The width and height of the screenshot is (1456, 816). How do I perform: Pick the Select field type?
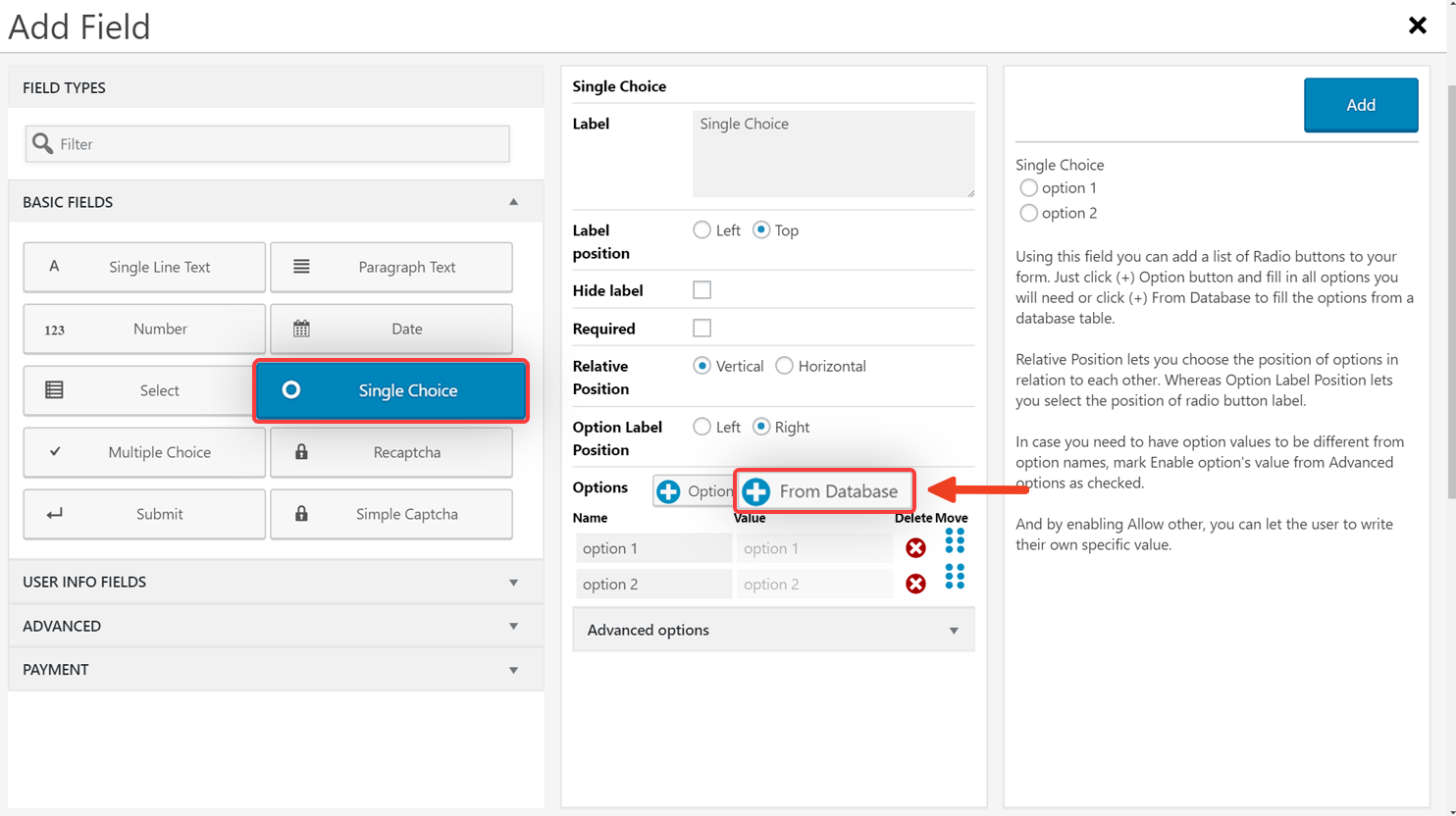click(138, 390)
